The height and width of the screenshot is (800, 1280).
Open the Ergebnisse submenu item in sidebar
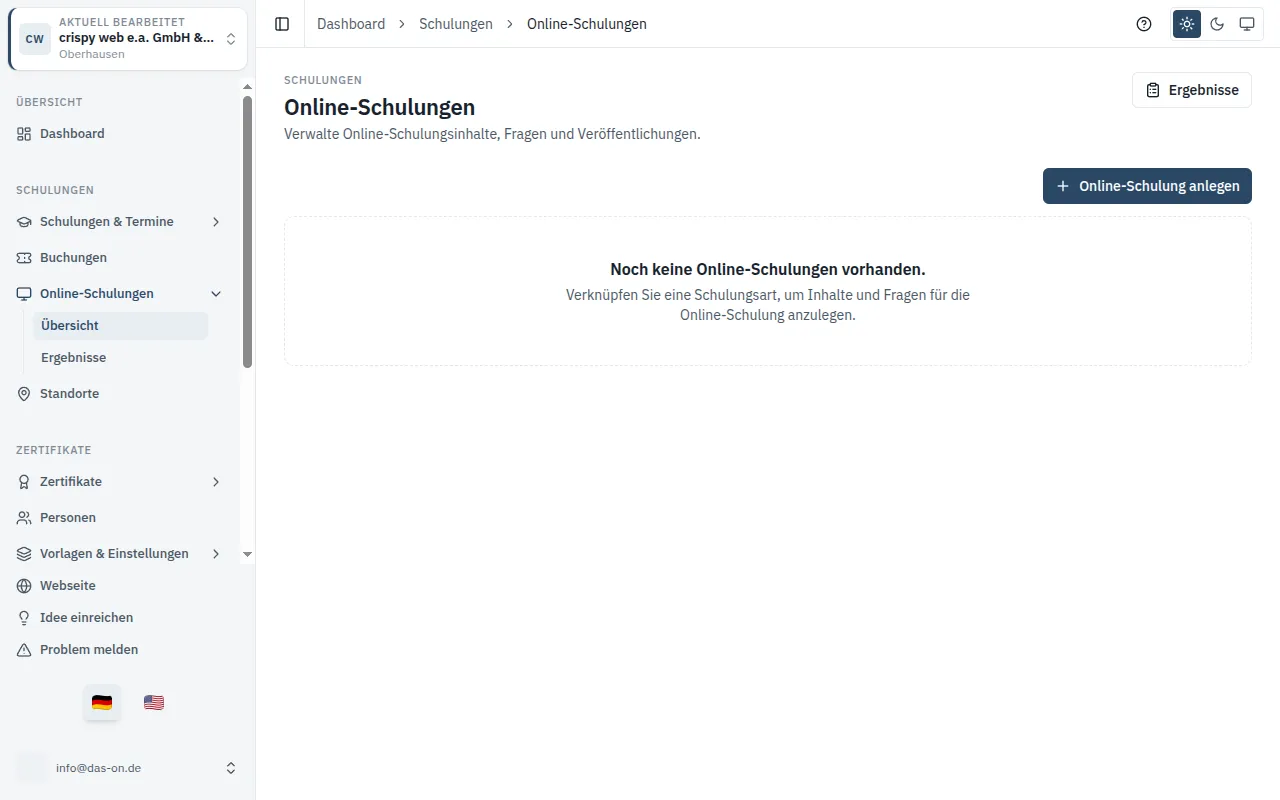pyautogui.click(x=120, y=358)
